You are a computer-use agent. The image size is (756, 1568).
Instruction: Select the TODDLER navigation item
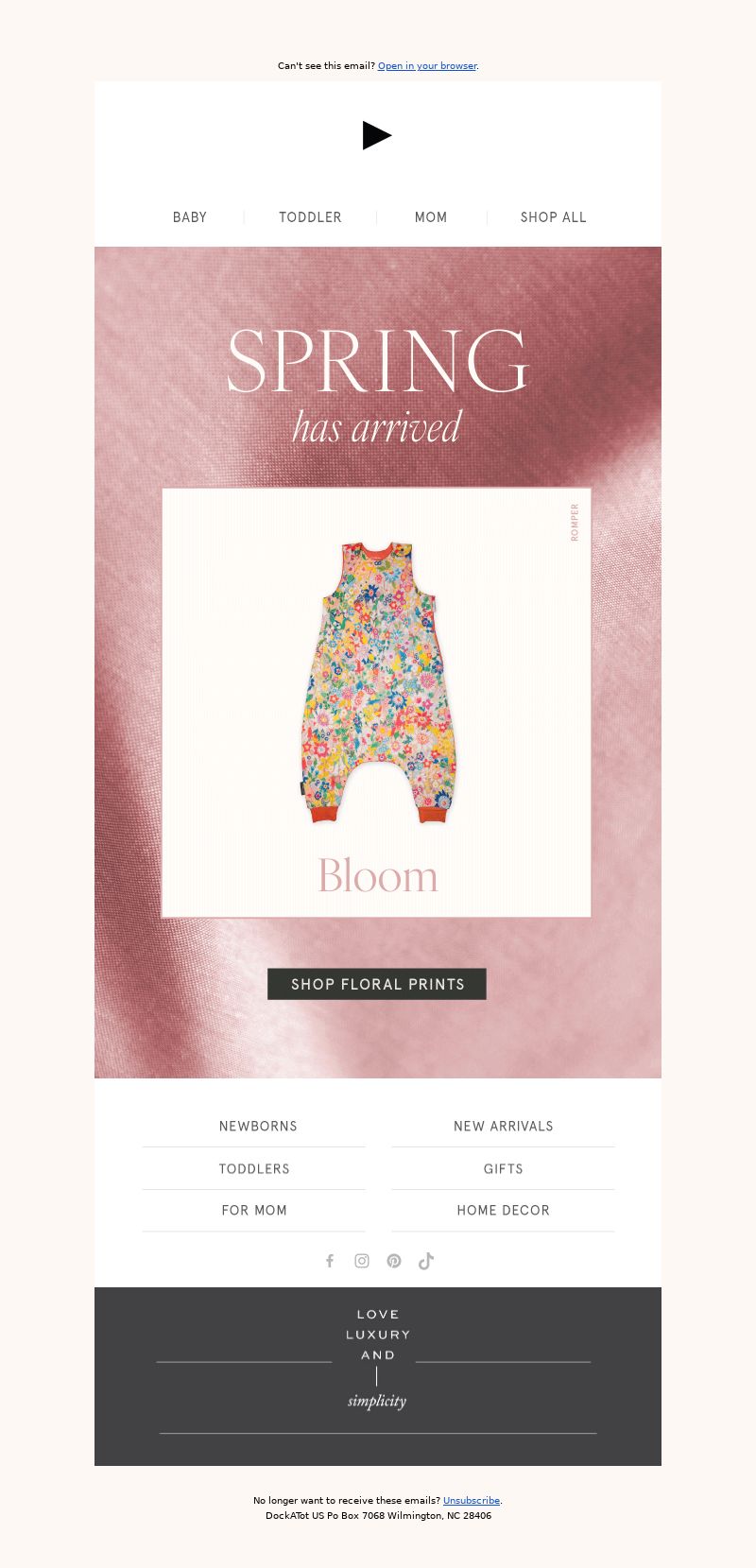310,217
